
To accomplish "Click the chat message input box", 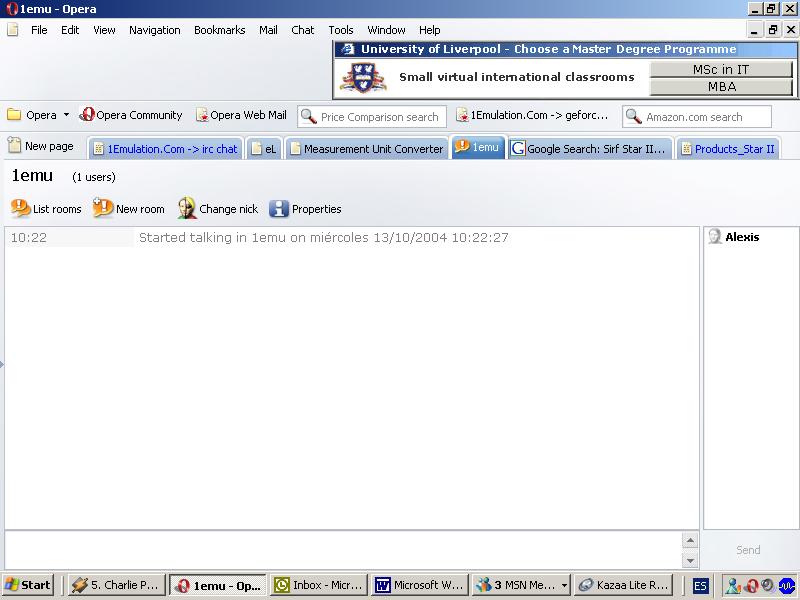I will click(x=343, y=550).
